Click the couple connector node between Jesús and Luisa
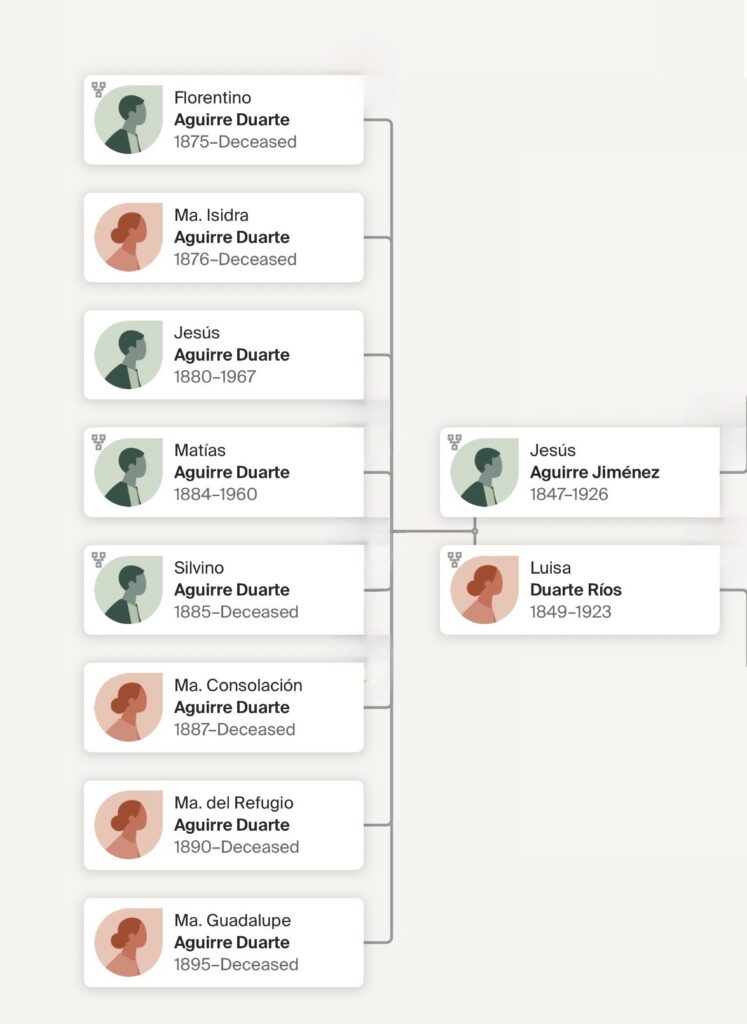The image size is (747, 1024). coord(475,531)
